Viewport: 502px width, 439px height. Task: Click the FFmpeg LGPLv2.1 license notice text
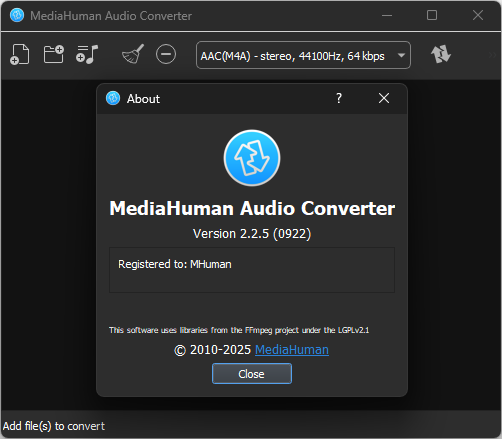coord(239,330)
